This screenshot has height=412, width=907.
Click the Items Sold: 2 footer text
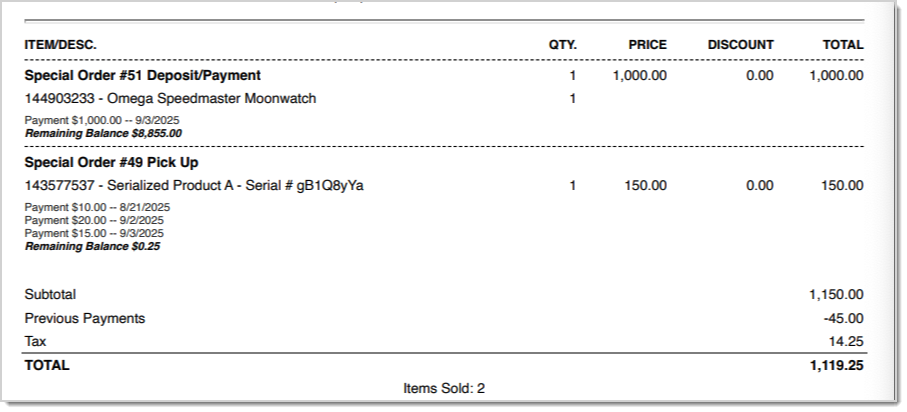pos(444,388)
